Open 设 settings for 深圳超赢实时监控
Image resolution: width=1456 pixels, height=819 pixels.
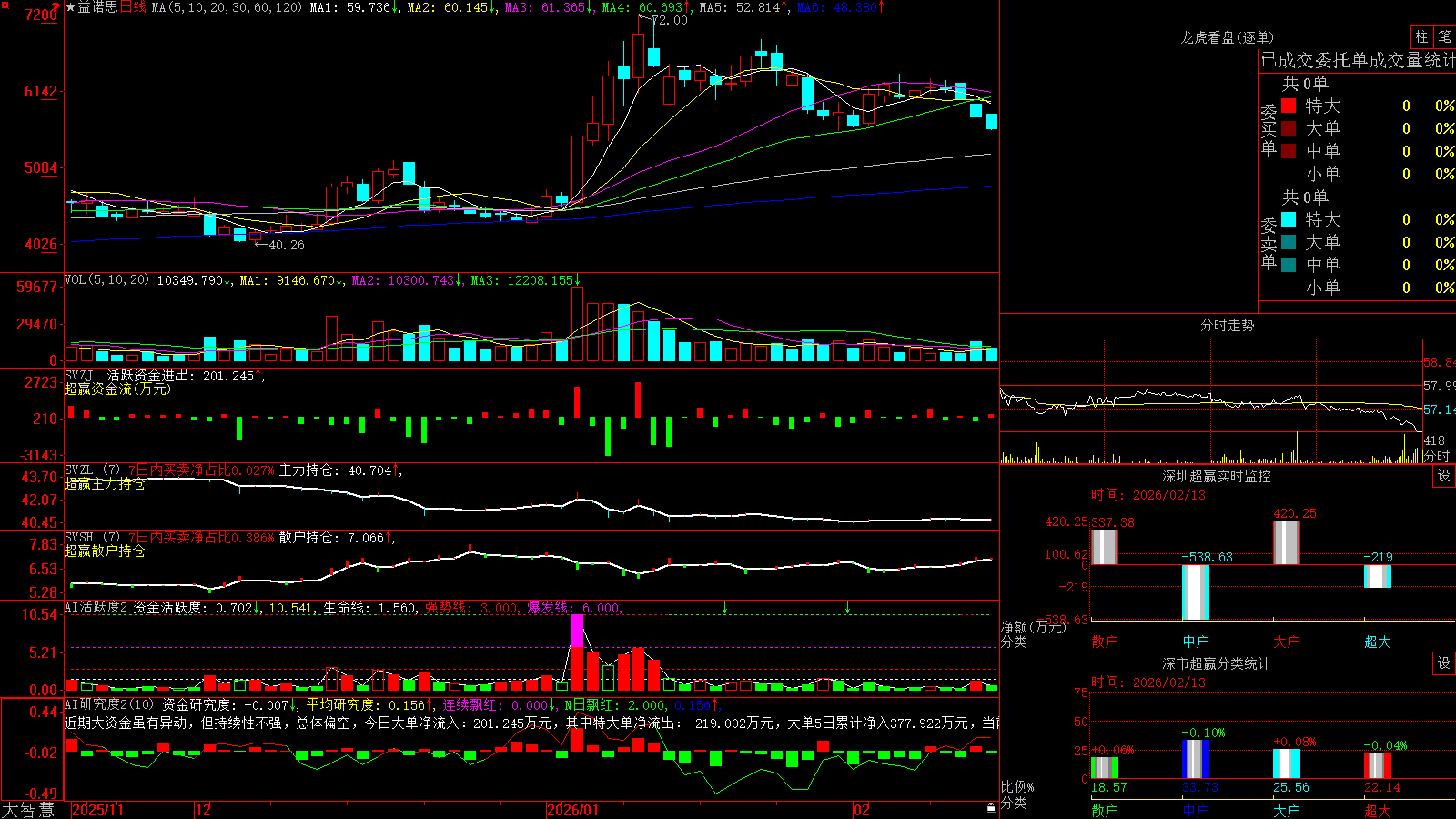pyautogui.click(x=1444, y=476)
